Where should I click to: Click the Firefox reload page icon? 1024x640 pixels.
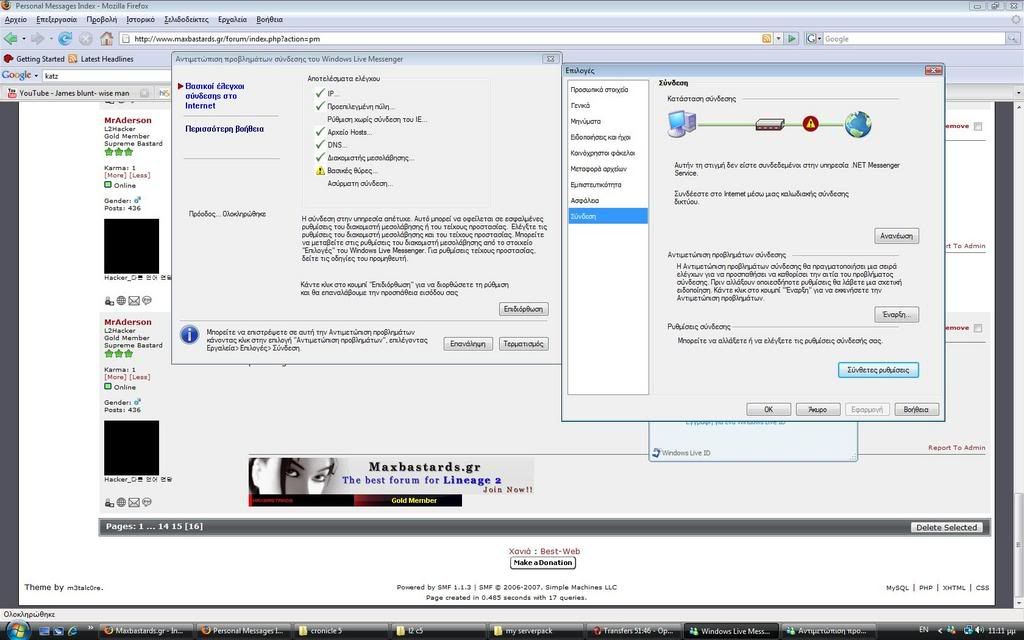65,39
